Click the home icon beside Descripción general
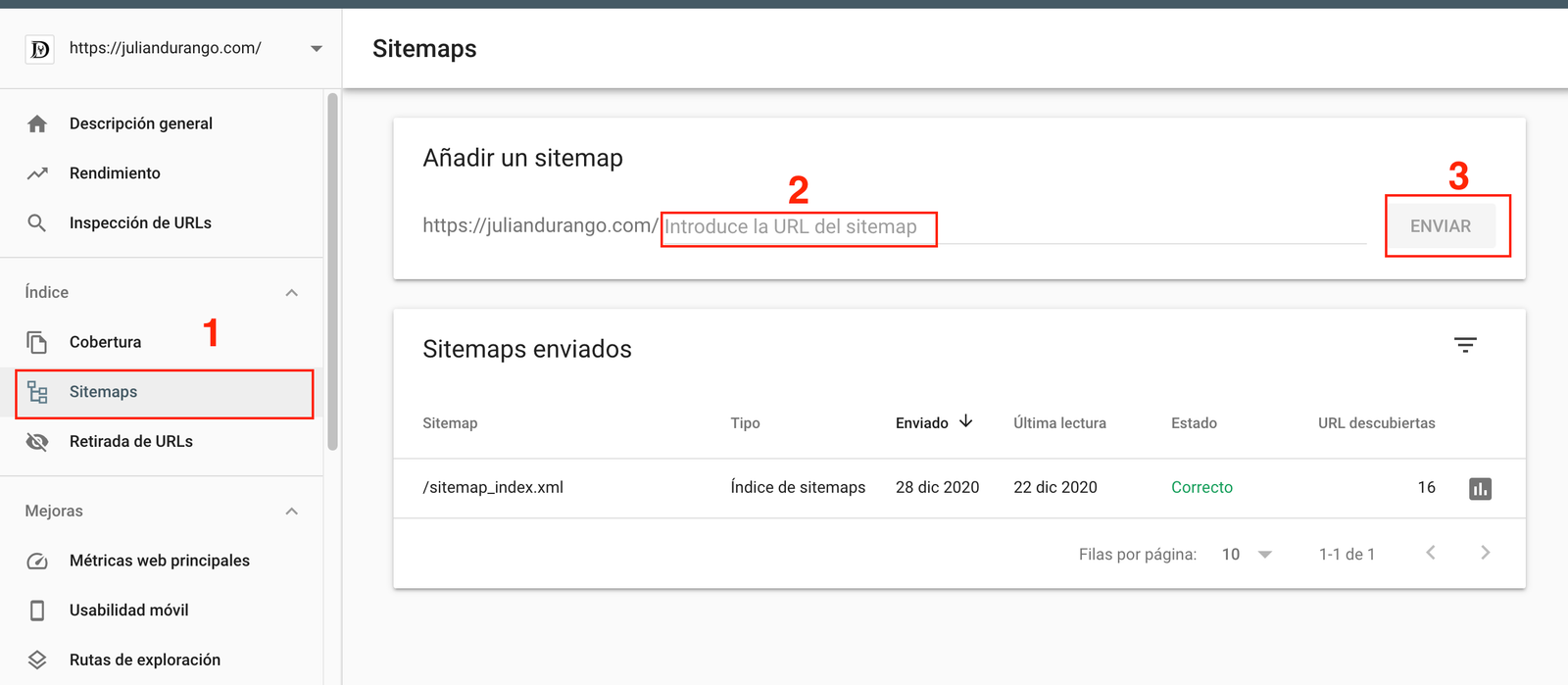Viewport: 1568px width, 685px height. pos(37,123)
